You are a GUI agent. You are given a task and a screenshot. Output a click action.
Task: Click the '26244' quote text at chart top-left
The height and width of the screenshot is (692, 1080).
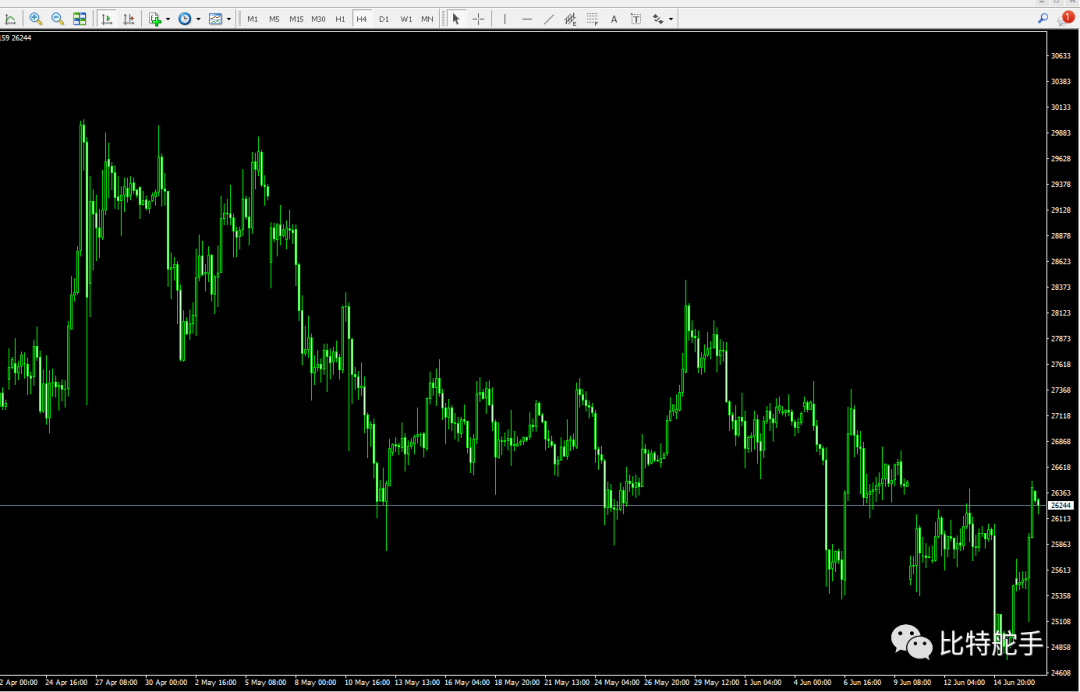pos(21,38)
